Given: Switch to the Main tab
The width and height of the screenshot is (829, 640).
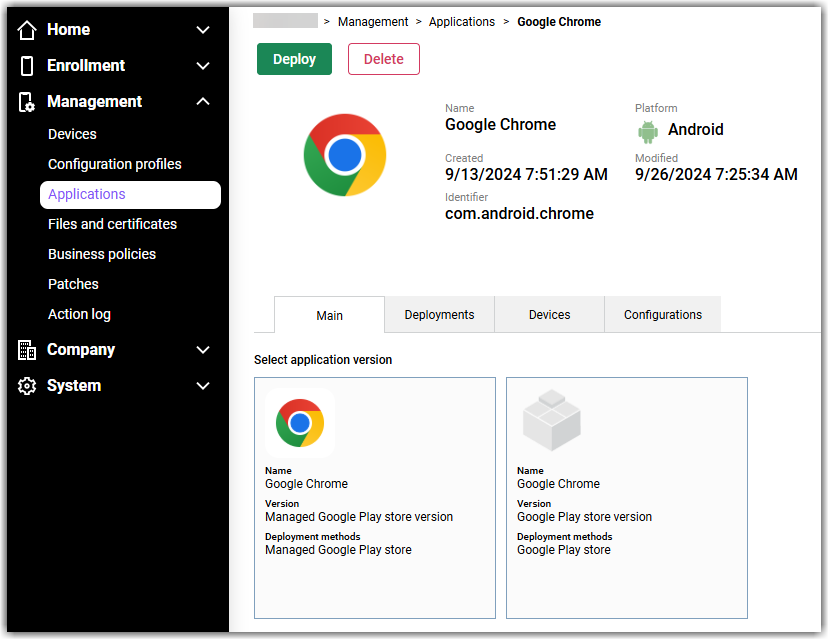Looking at the screenshot, I should [x=329, y=315].
